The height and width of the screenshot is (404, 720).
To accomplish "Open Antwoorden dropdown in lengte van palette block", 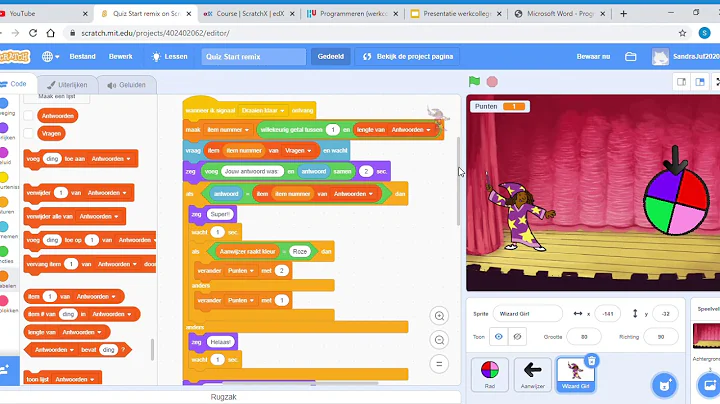I will click(83, 332).
